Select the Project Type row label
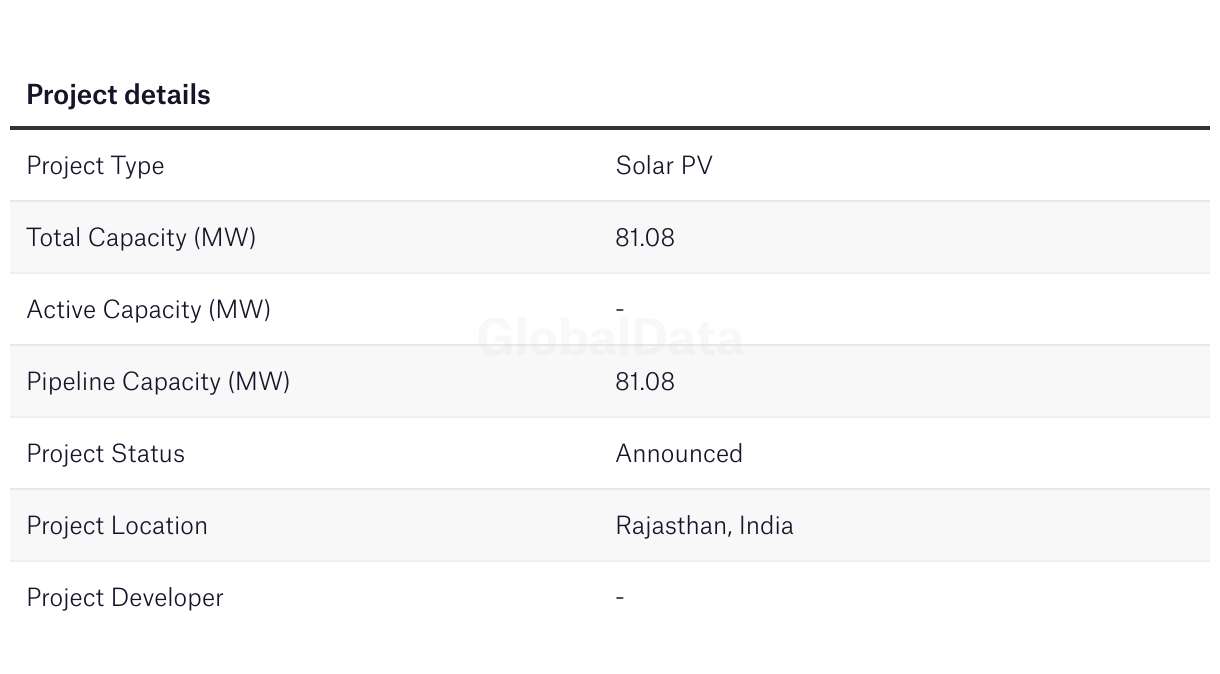 pos(95,166)
